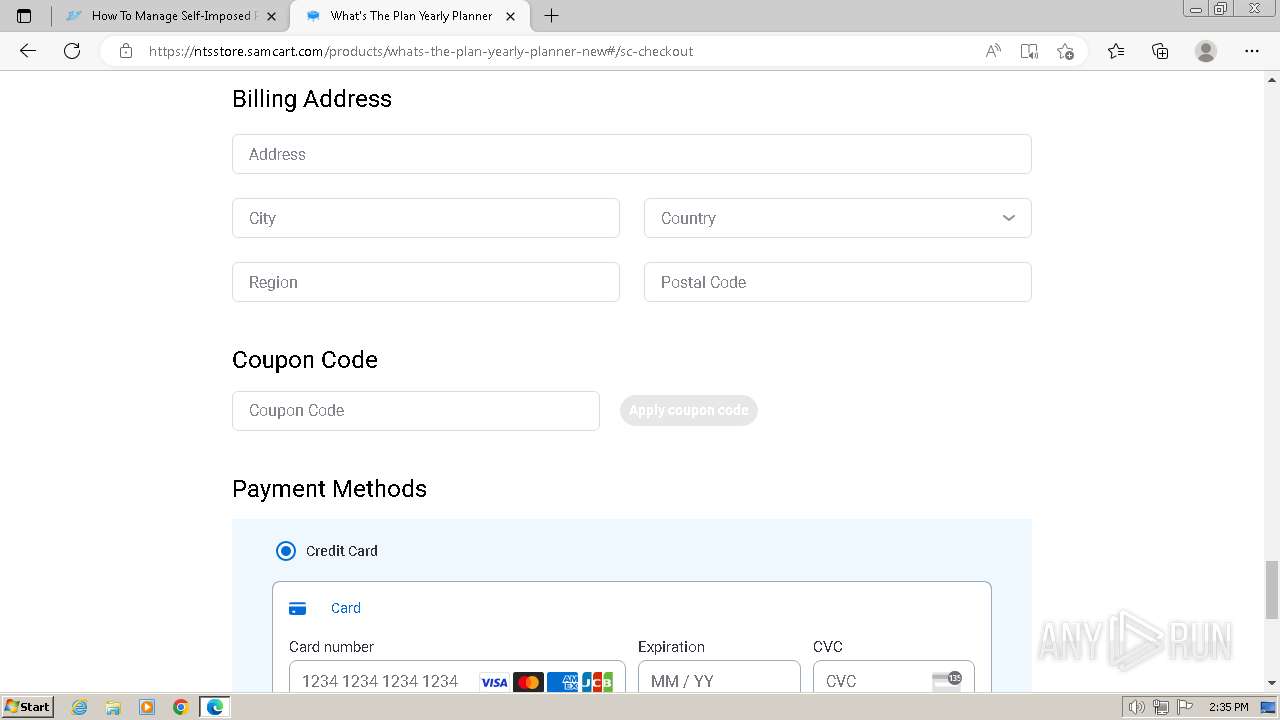Click the 2:35 PM system clock
This screenshot has height=720, width=1280.
[x=1229, y=707]
